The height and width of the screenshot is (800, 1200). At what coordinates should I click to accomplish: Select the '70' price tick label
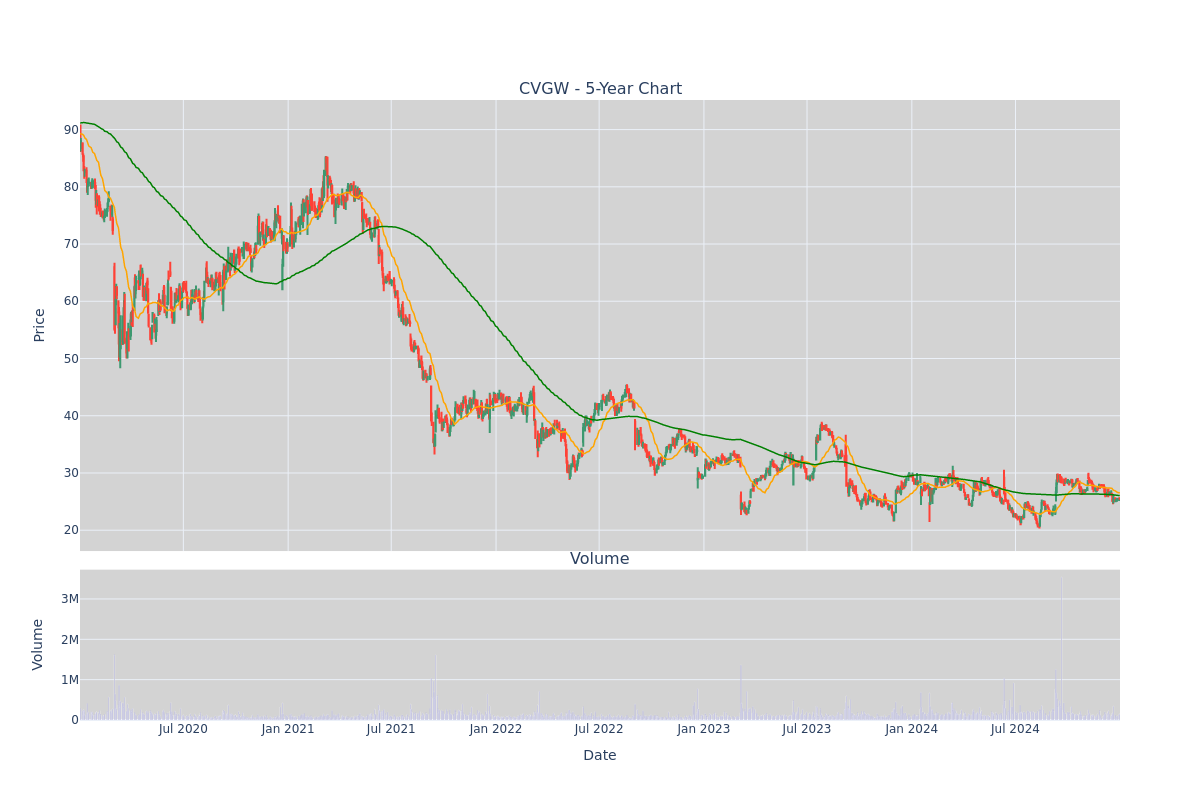[71, 244]
